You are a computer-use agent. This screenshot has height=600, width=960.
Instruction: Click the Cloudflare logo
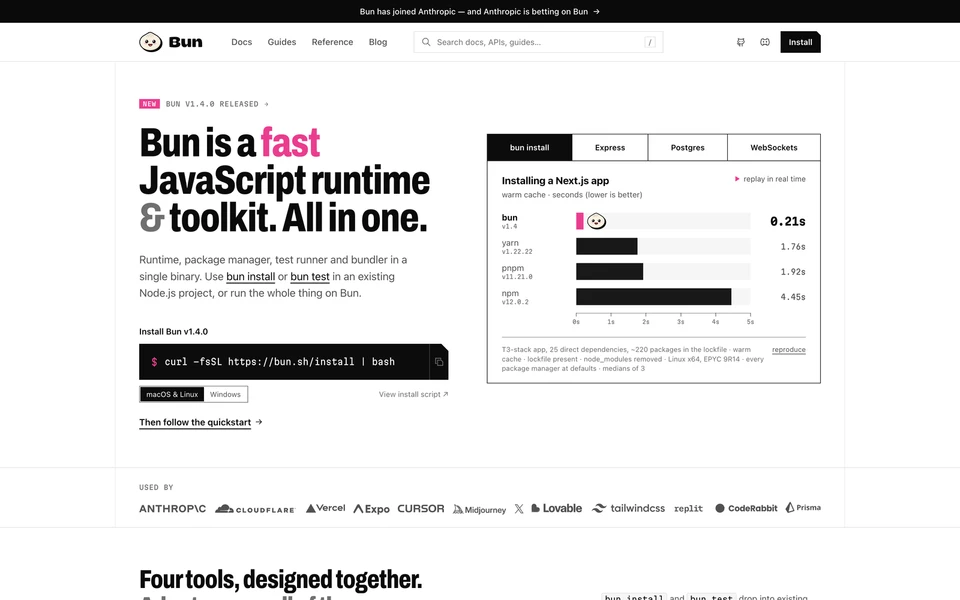click(255, 509)
